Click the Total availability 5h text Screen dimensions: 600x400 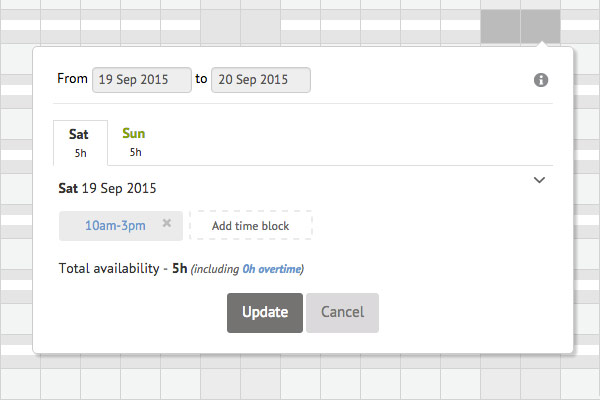tap(123, 268)
